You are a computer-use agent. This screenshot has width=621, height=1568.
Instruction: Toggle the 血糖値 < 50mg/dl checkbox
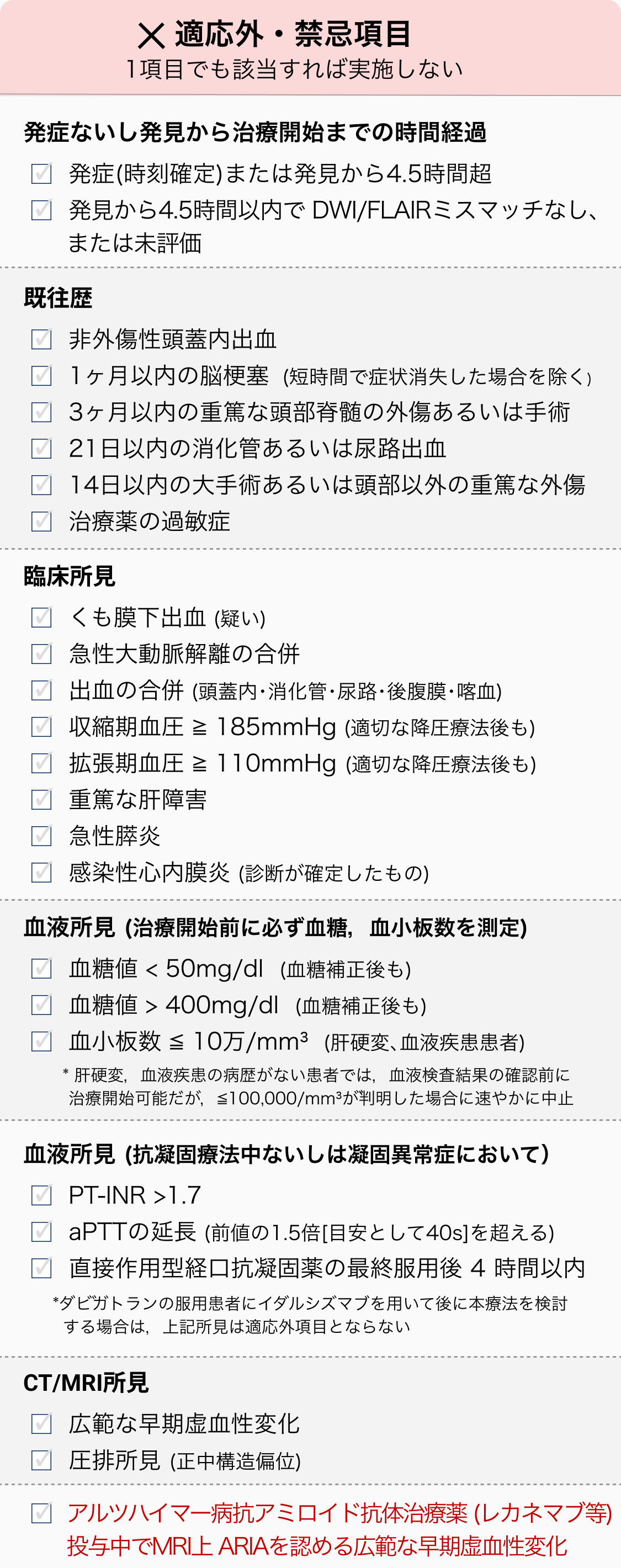41,968
